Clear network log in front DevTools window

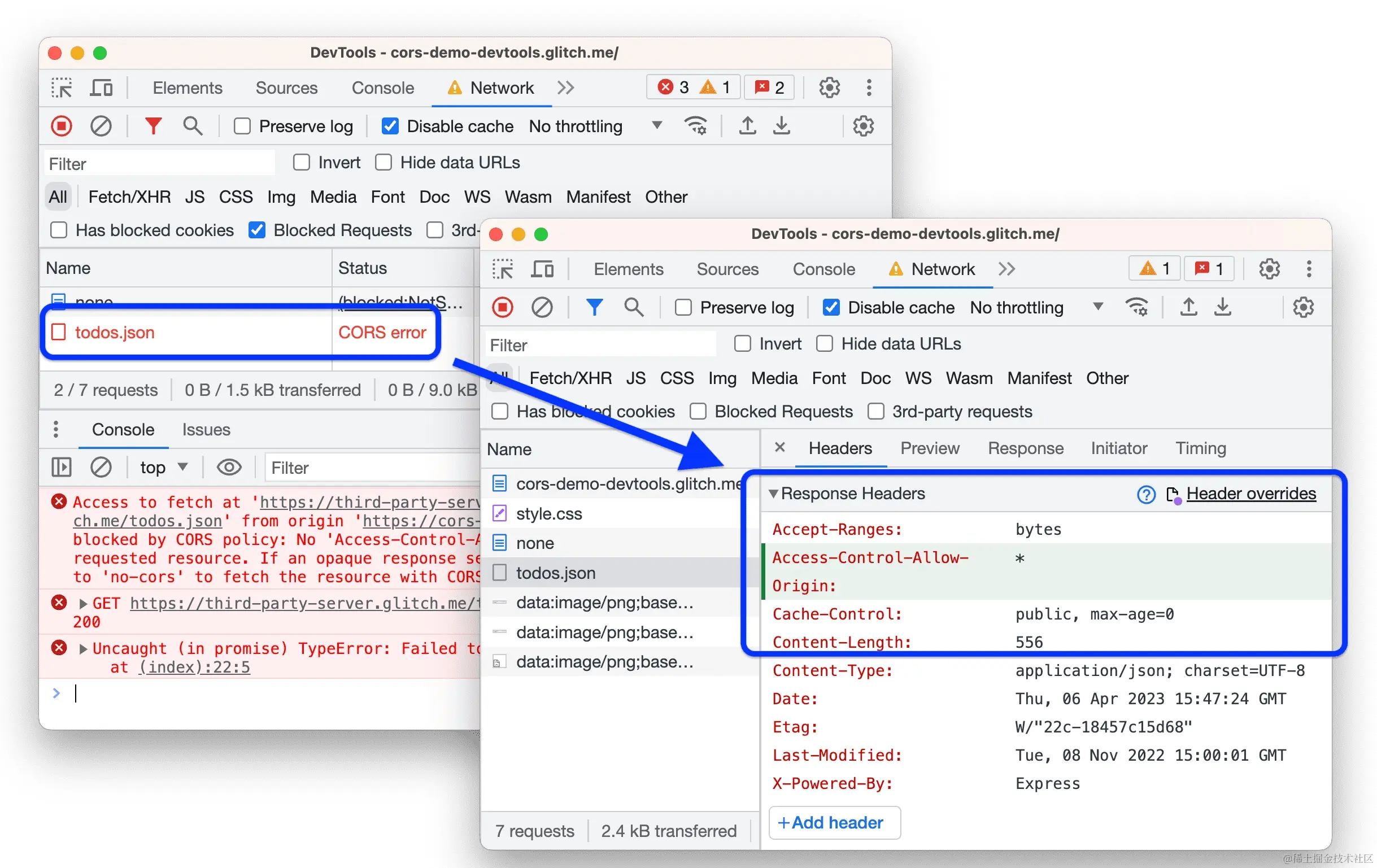pyautogui.click(x=542, y=308)
